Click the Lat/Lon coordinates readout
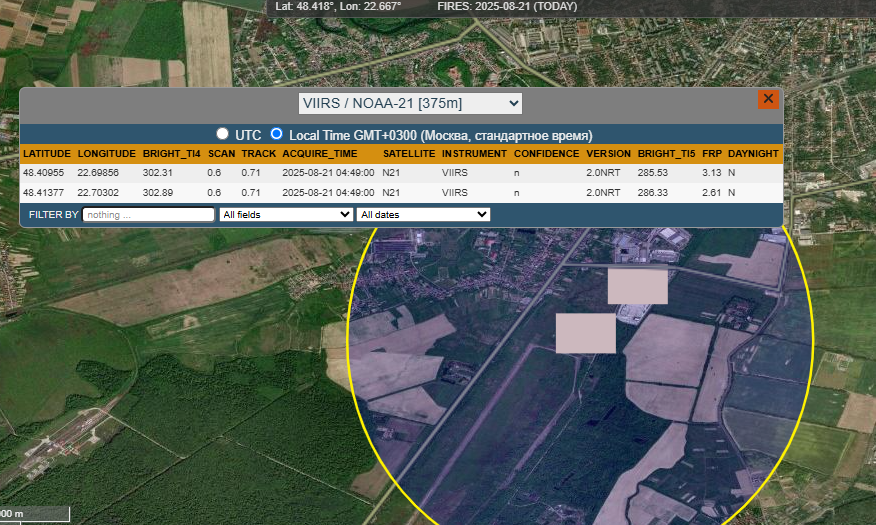 pos(338,7)
